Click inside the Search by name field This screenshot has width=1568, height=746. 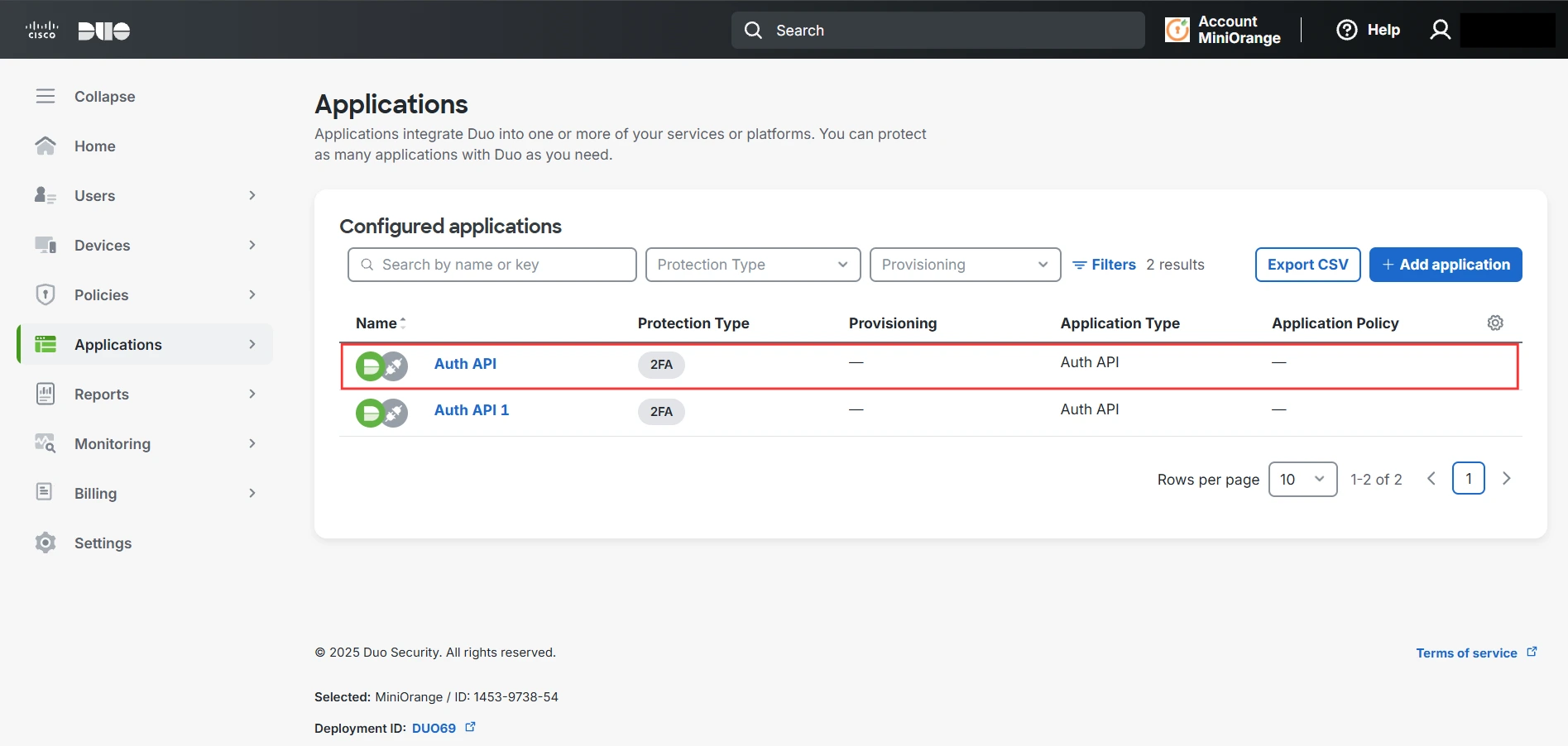[x=491, y=265]
